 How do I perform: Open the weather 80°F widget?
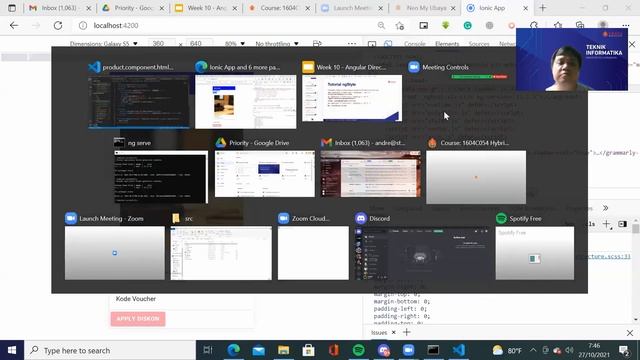507,350
